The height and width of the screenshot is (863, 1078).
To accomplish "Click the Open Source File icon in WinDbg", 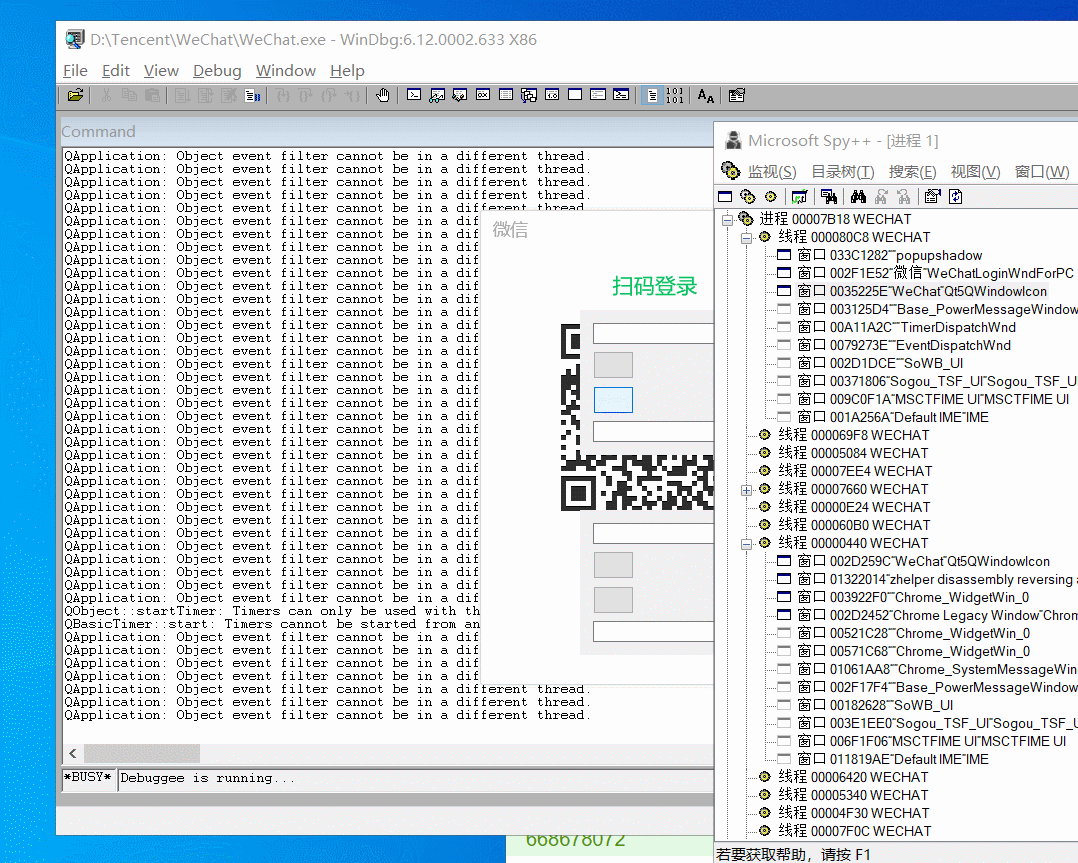I will pos(75,96).
